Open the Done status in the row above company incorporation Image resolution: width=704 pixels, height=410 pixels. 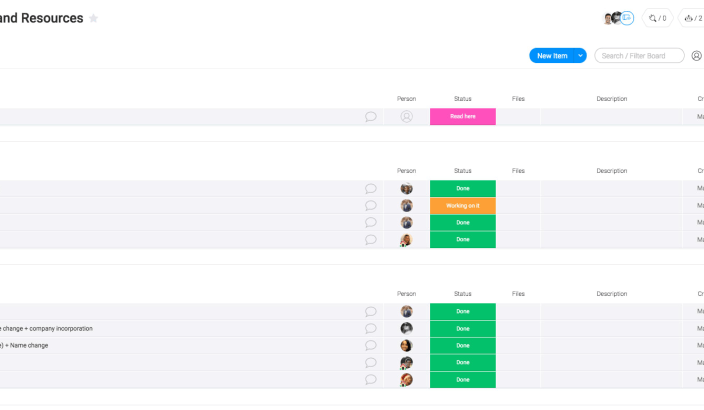click(x=462, y=312)
